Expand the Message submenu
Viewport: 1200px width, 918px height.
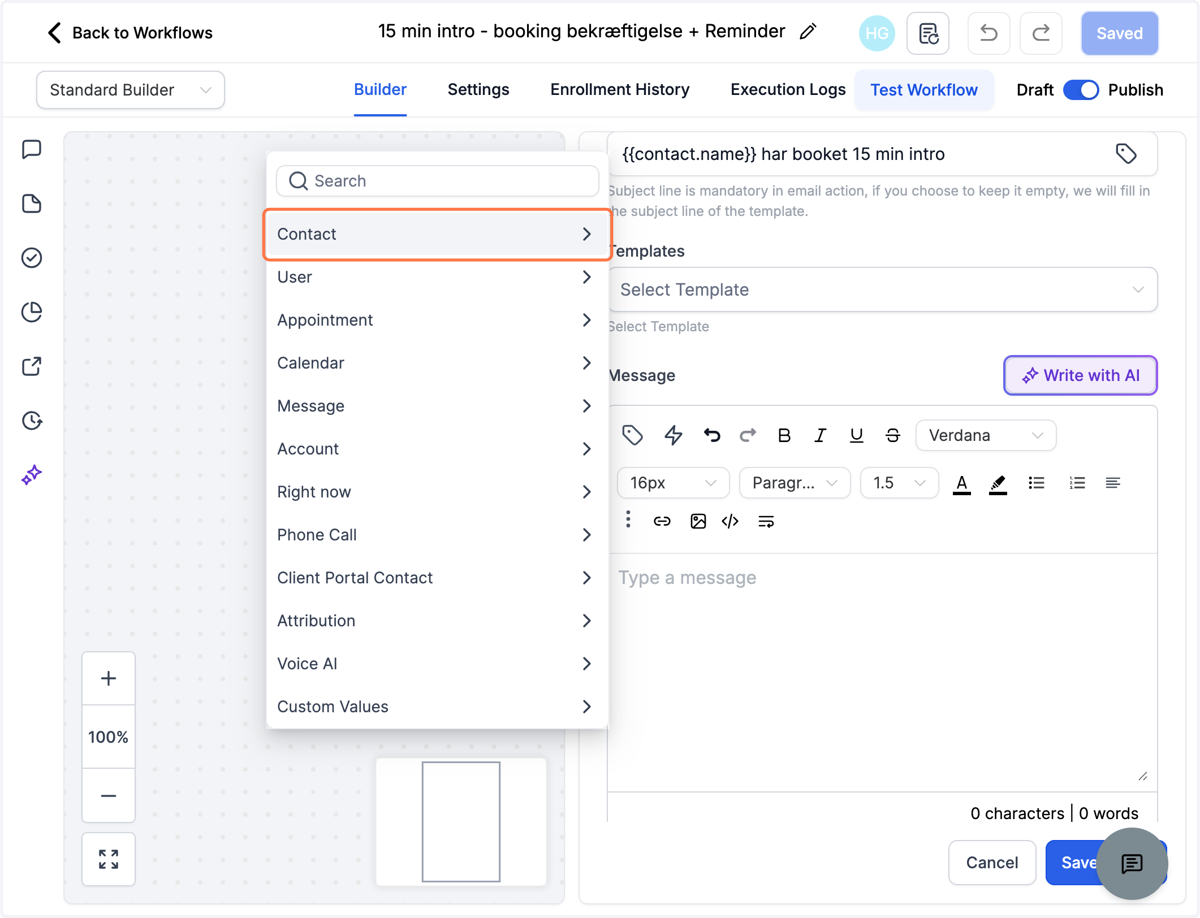tap(437, 406)
